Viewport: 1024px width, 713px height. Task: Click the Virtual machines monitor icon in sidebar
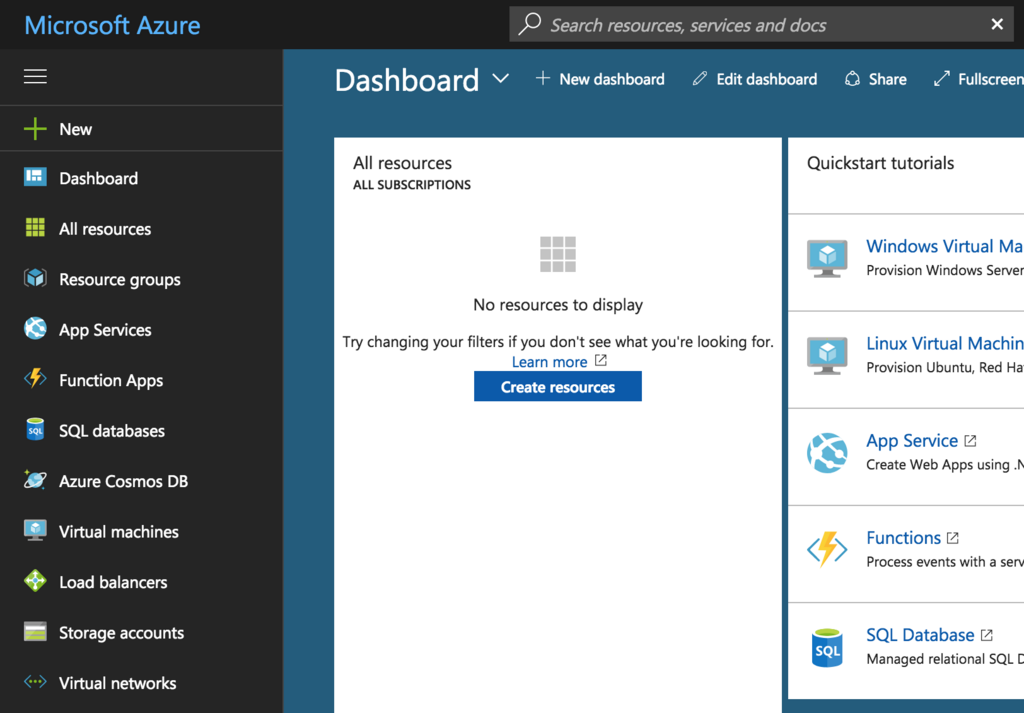[35, 530]
